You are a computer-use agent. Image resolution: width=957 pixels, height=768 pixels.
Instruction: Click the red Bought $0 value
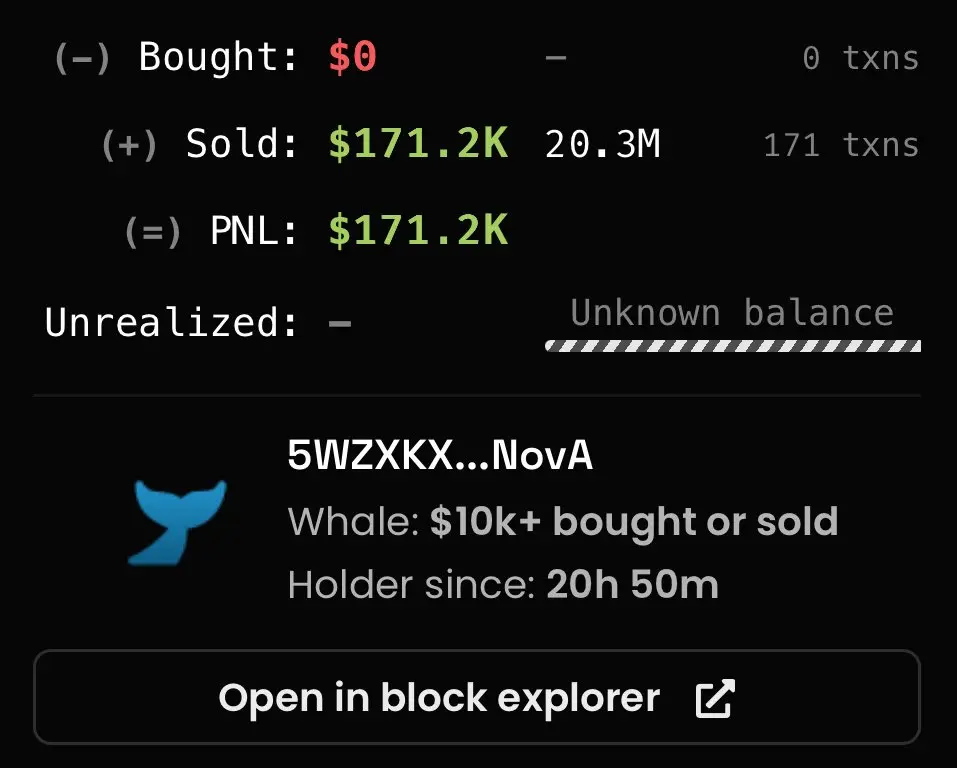point(352,57)
